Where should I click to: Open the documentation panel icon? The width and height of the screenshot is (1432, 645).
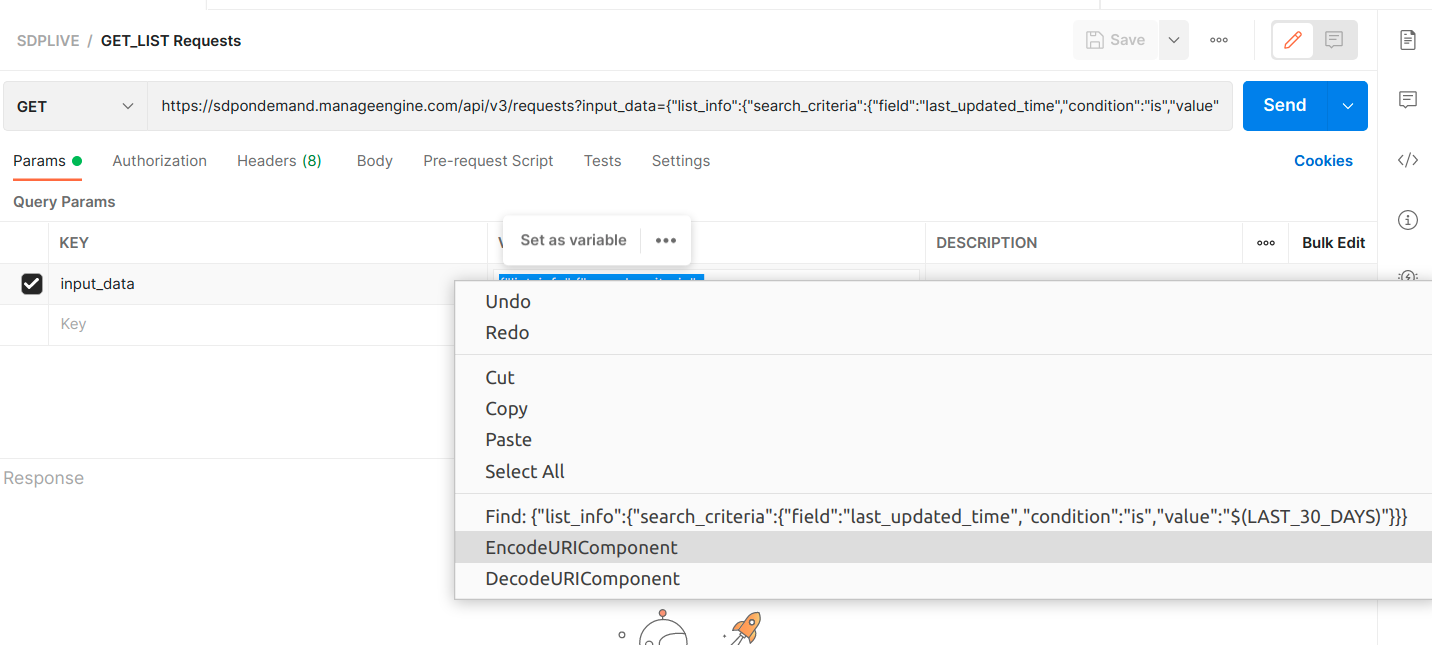click(x=1408, y=40)
